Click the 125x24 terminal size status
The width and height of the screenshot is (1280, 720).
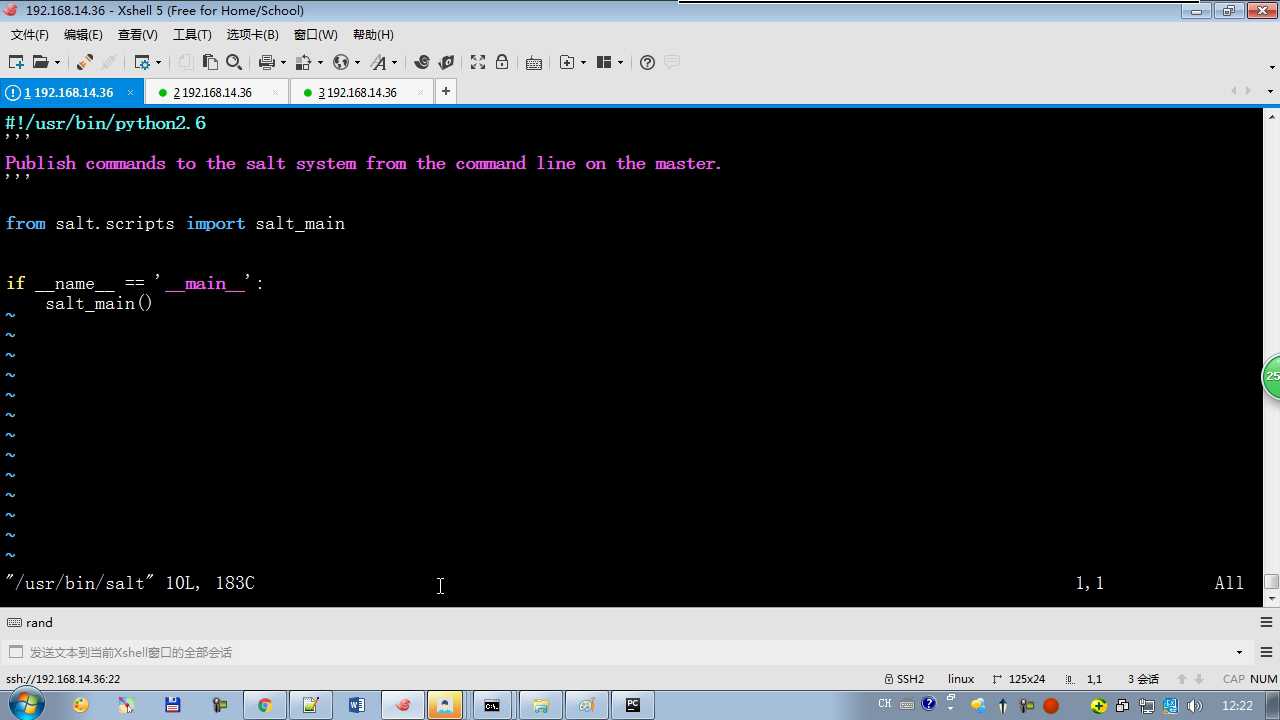(x=1018, y=679)
